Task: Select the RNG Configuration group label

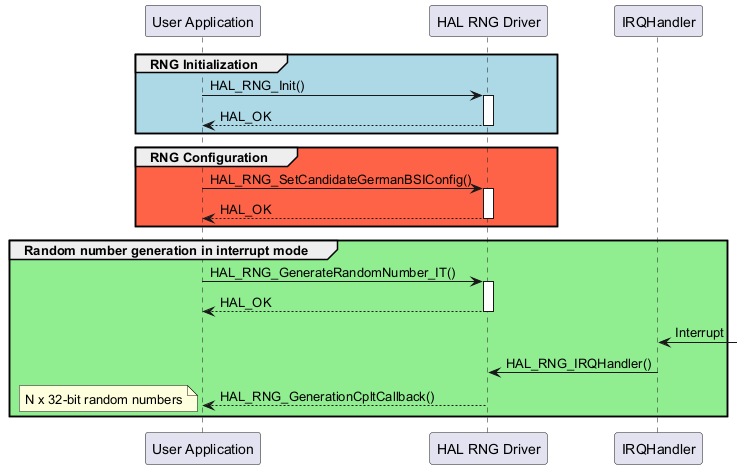Action: [x=209, y=158]
